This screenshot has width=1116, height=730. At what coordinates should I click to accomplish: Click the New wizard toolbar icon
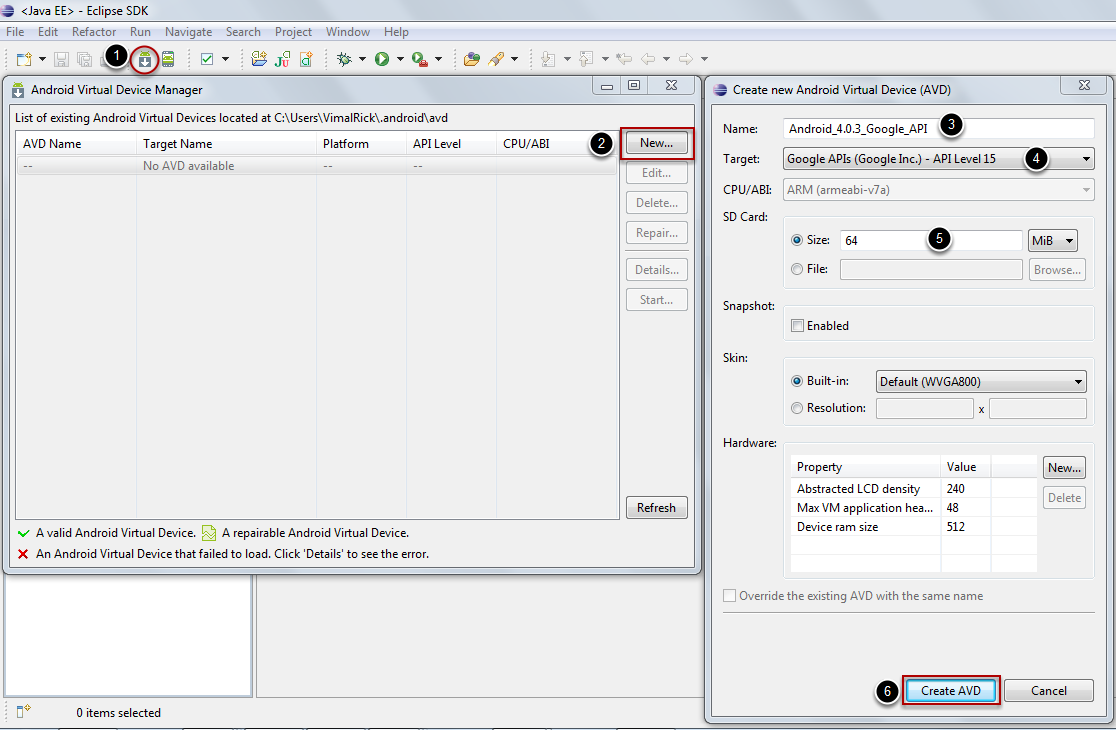(x=24, y=59)
